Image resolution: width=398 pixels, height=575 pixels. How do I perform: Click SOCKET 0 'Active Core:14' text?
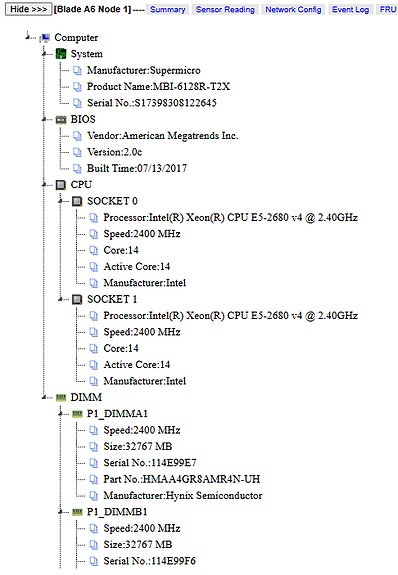click(137, 267)
